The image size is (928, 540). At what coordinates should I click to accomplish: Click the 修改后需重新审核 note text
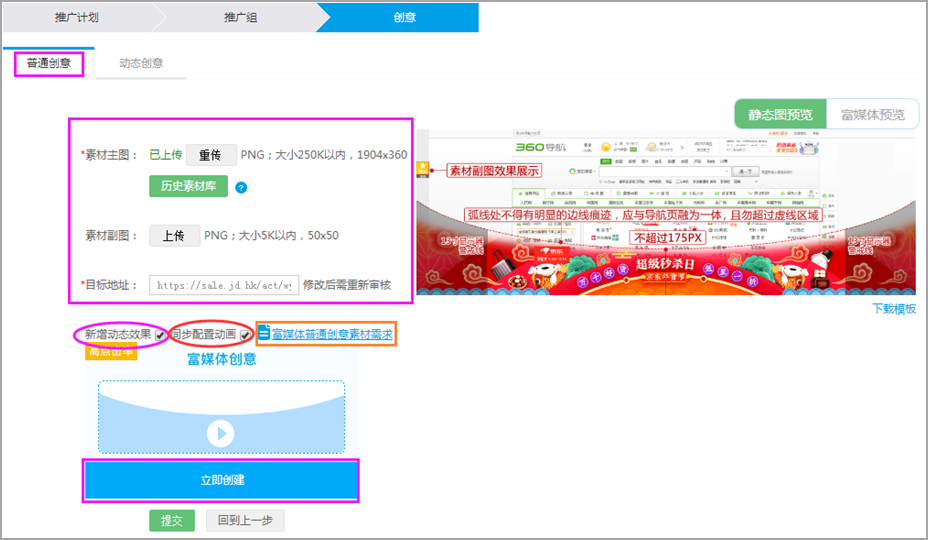click(x=347, y=285)
